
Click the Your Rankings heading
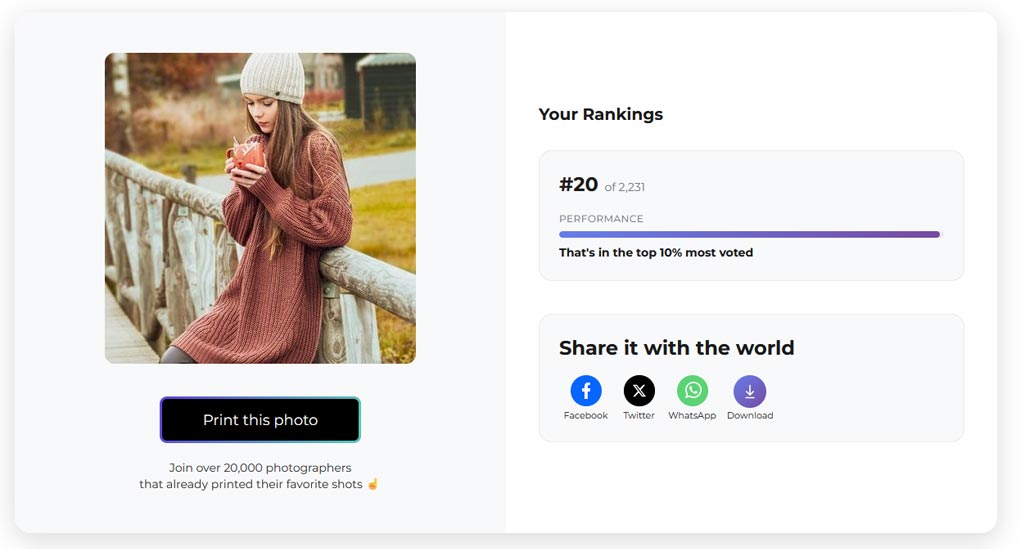[600, 114]
